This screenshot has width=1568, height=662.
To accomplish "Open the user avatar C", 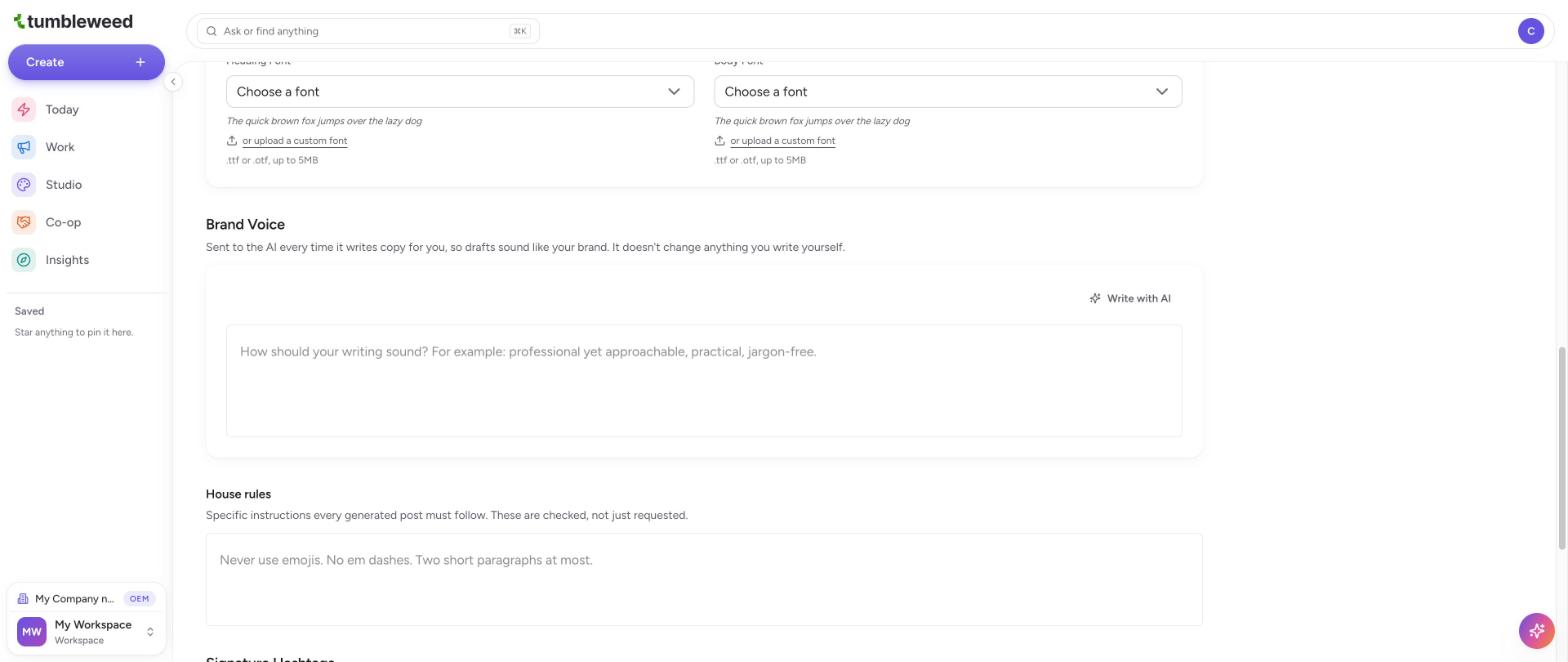I will pyautogui.click(x=1531, y=31).
